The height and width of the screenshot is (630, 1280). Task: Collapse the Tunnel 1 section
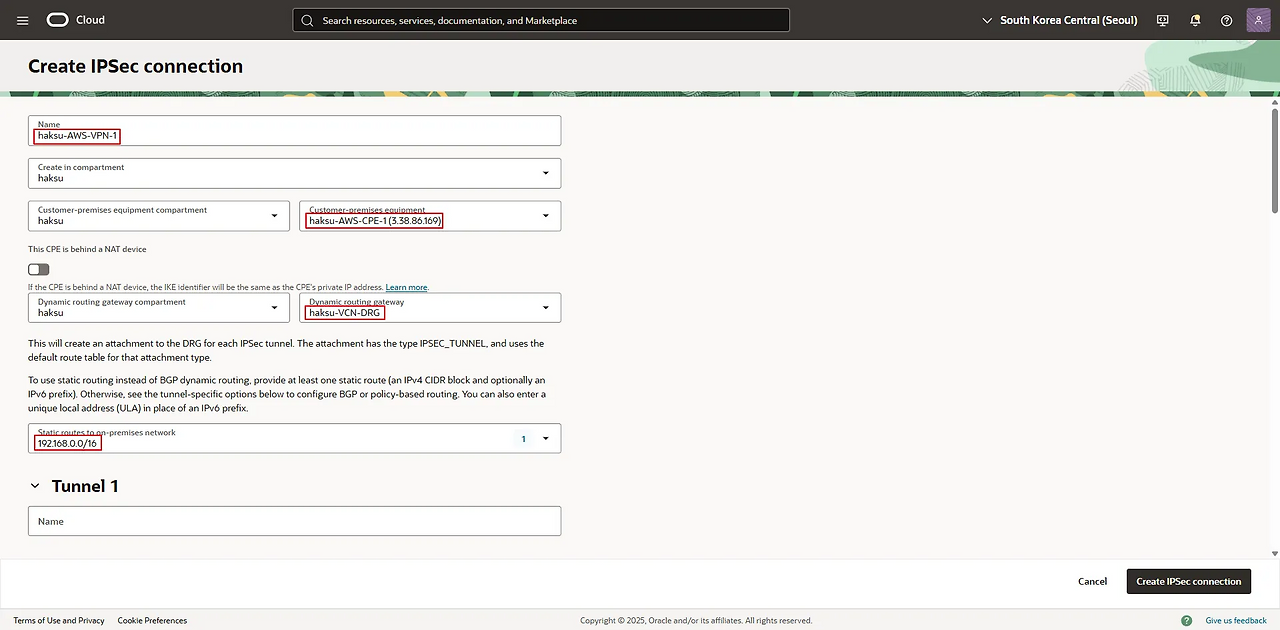(36, 486)
